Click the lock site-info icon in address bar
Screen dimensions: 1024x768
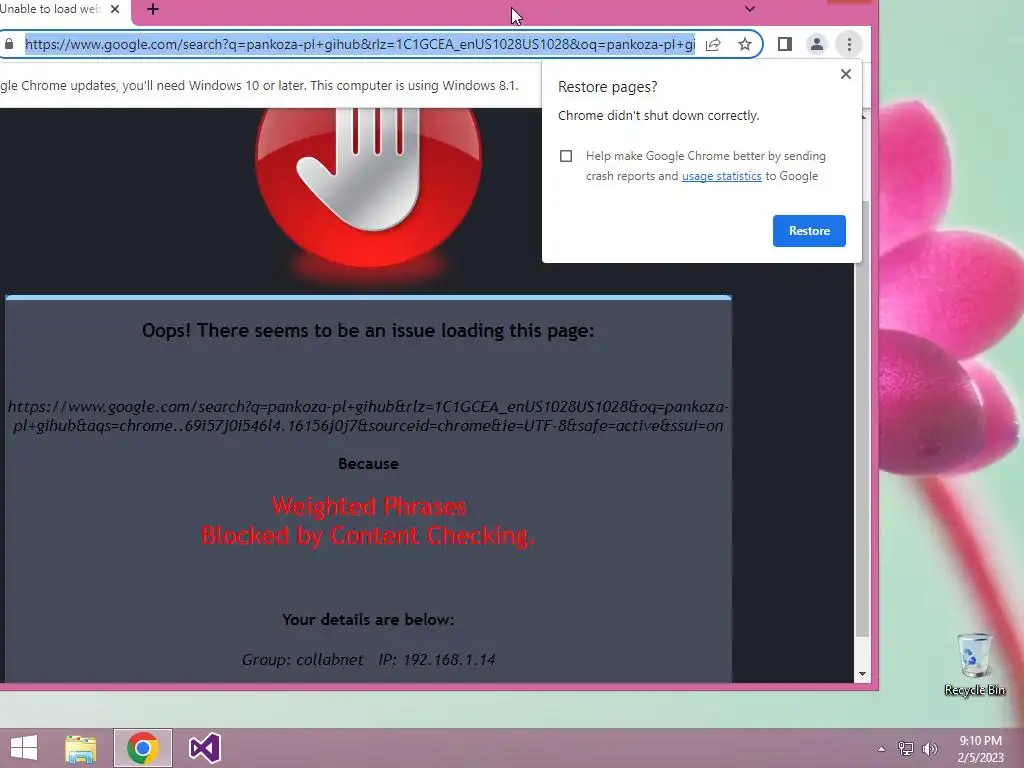pyautogui.click(x=8, y=44)
